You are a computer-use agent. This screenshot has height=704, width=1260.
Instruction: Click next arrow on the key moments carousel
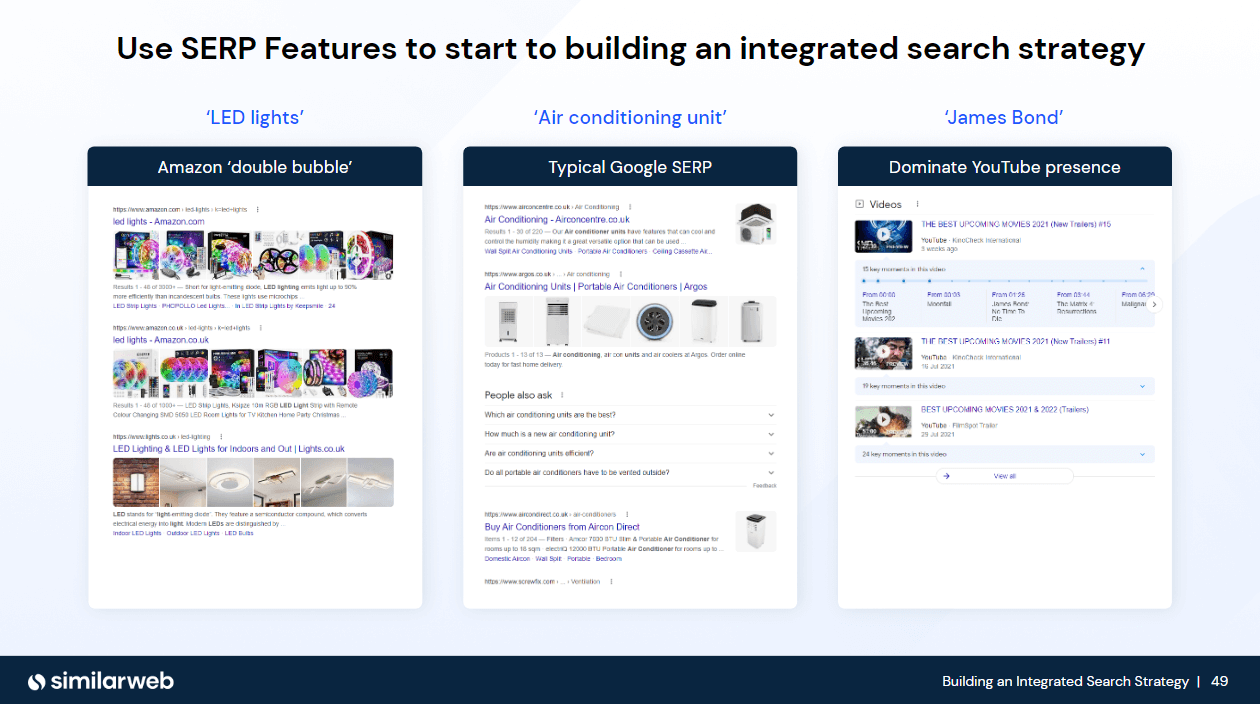click(x=1154, y=304)
